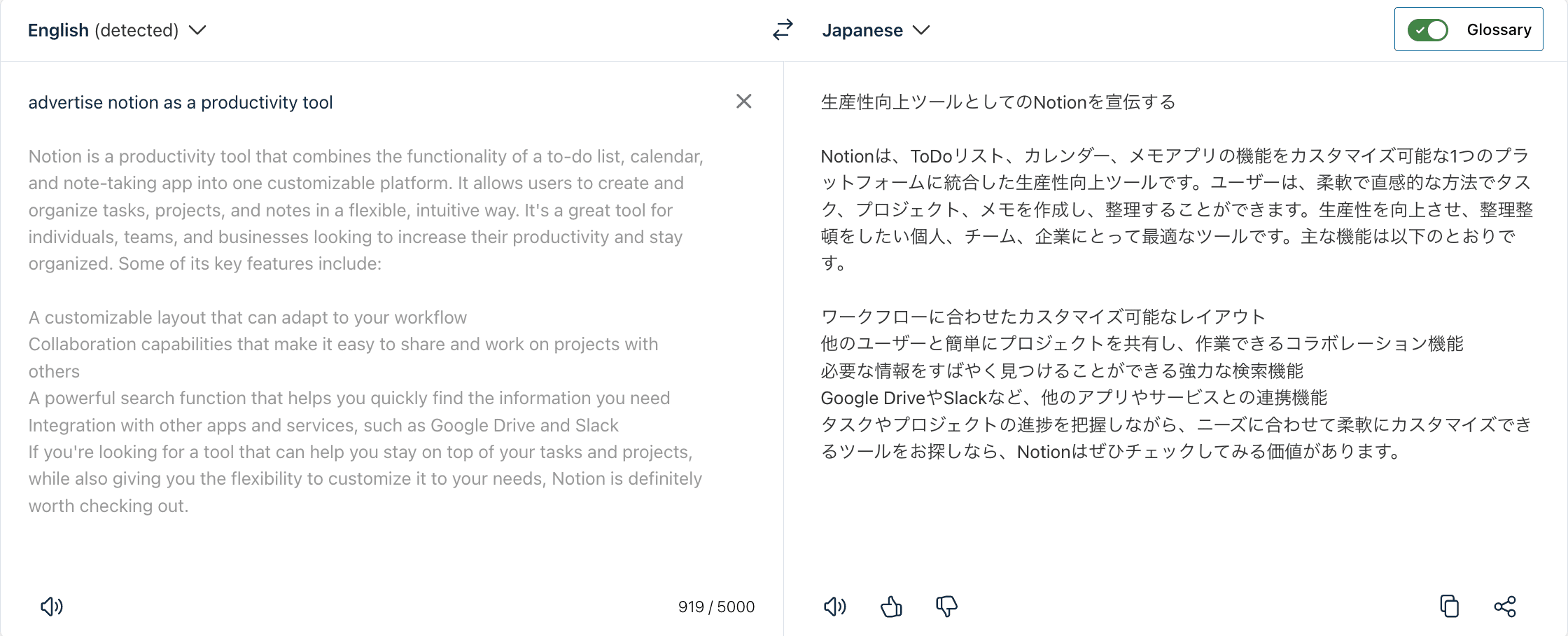The image size is (1568, 636).
Task: Clear the source text with the X
Action: click(x=743, y=102)
